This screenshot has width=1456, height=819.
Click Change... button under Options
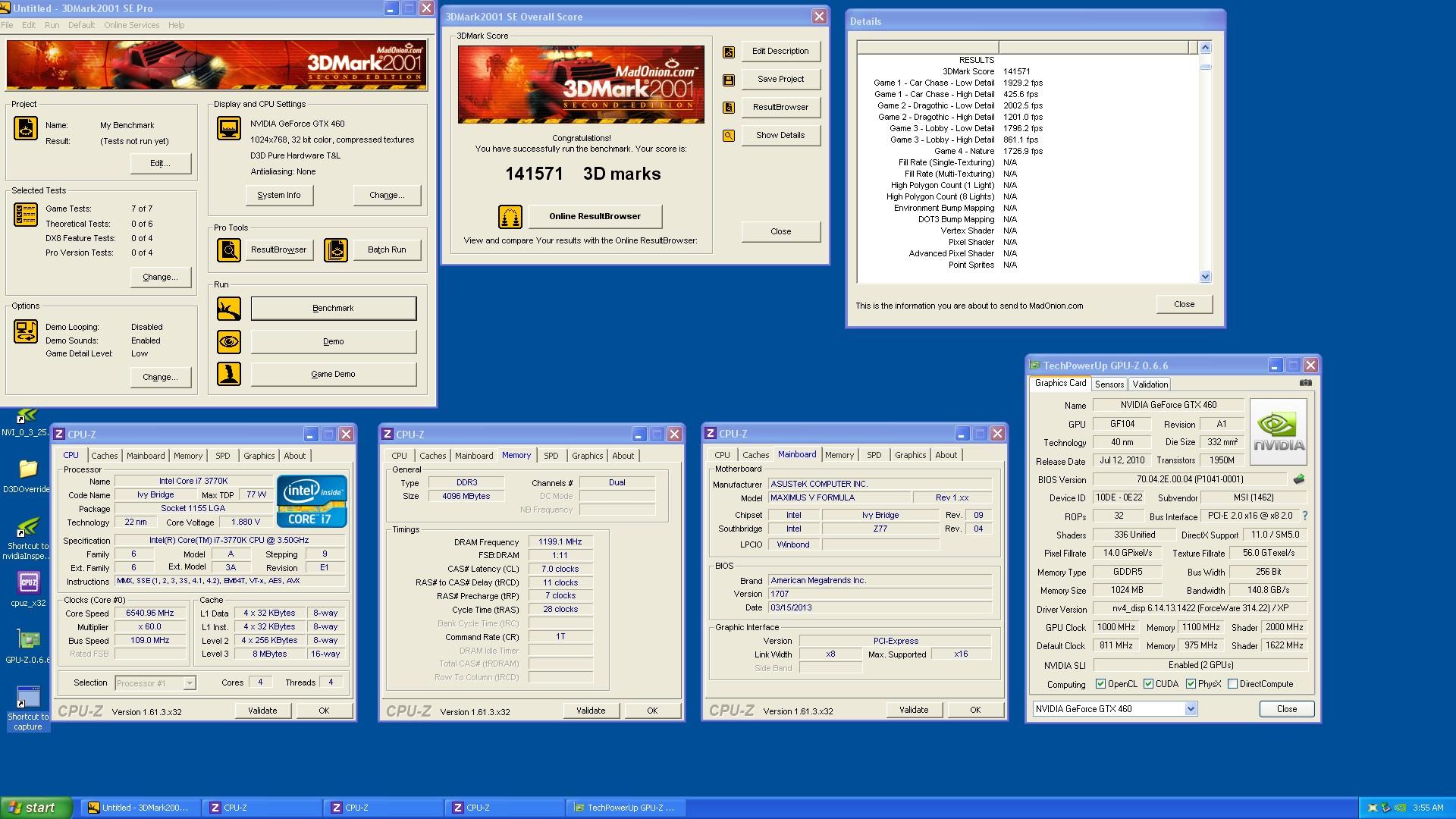pos(161,378)
